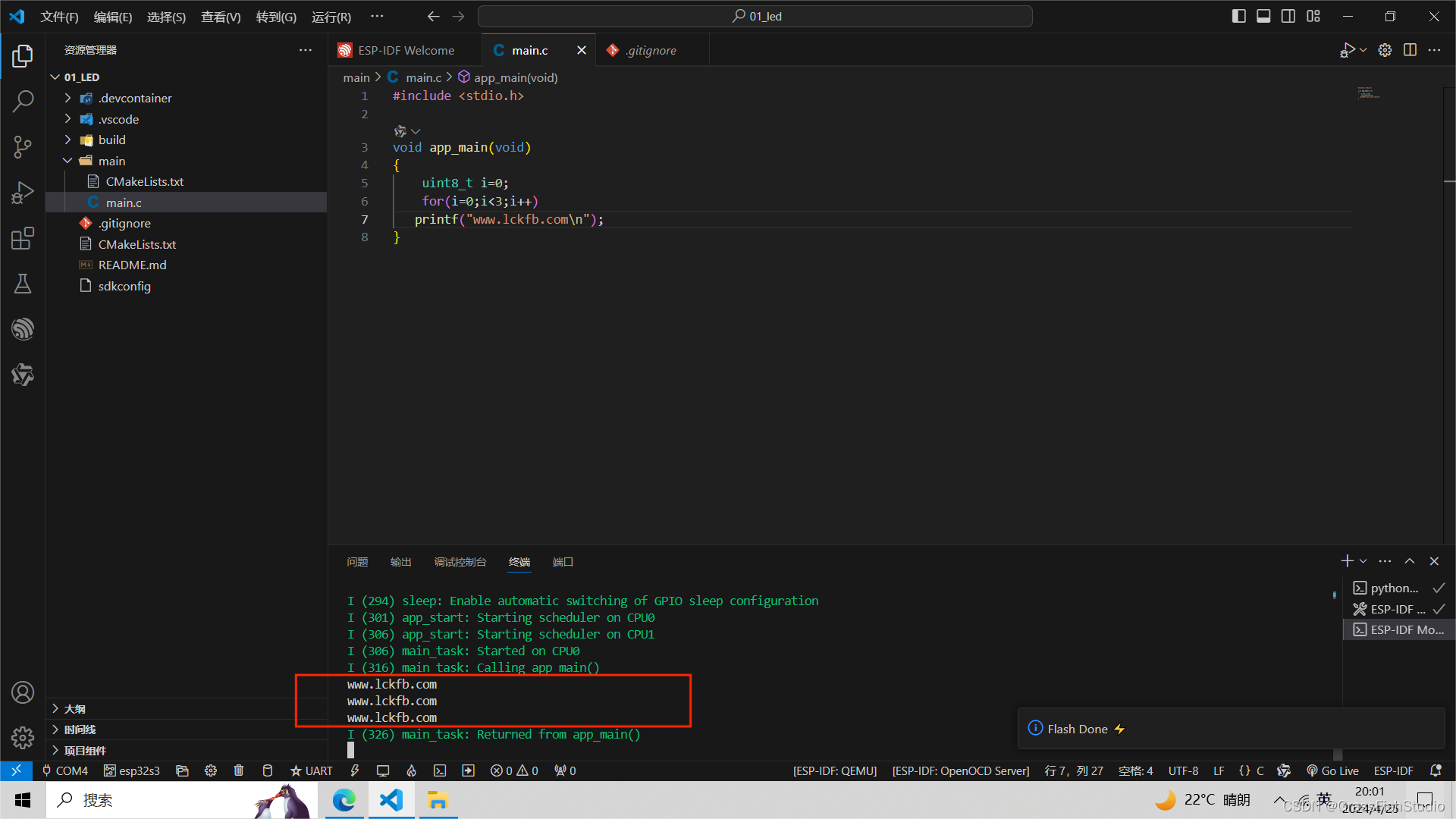
Task: Click the build, flash and monitor flame icon
Action: coord(411,770)
